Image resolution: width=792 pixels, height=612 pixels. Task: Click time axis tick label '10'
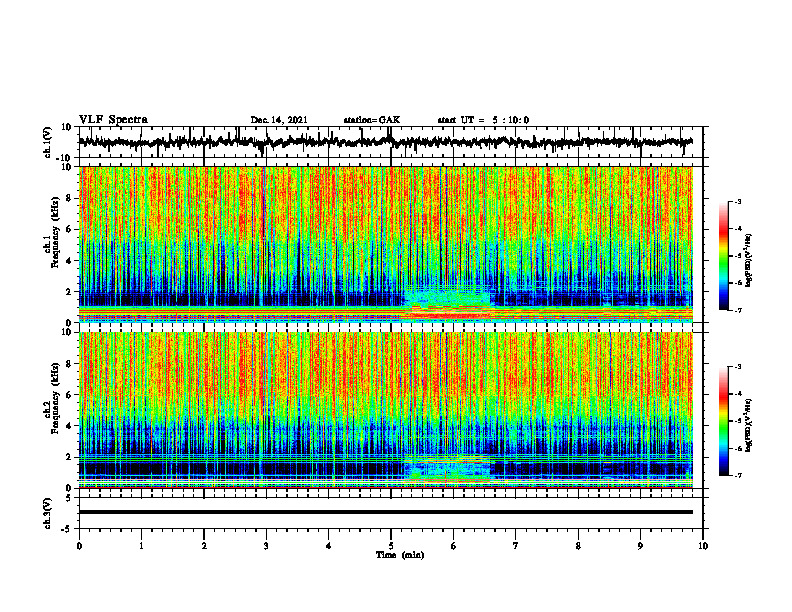tap(703, 546)
